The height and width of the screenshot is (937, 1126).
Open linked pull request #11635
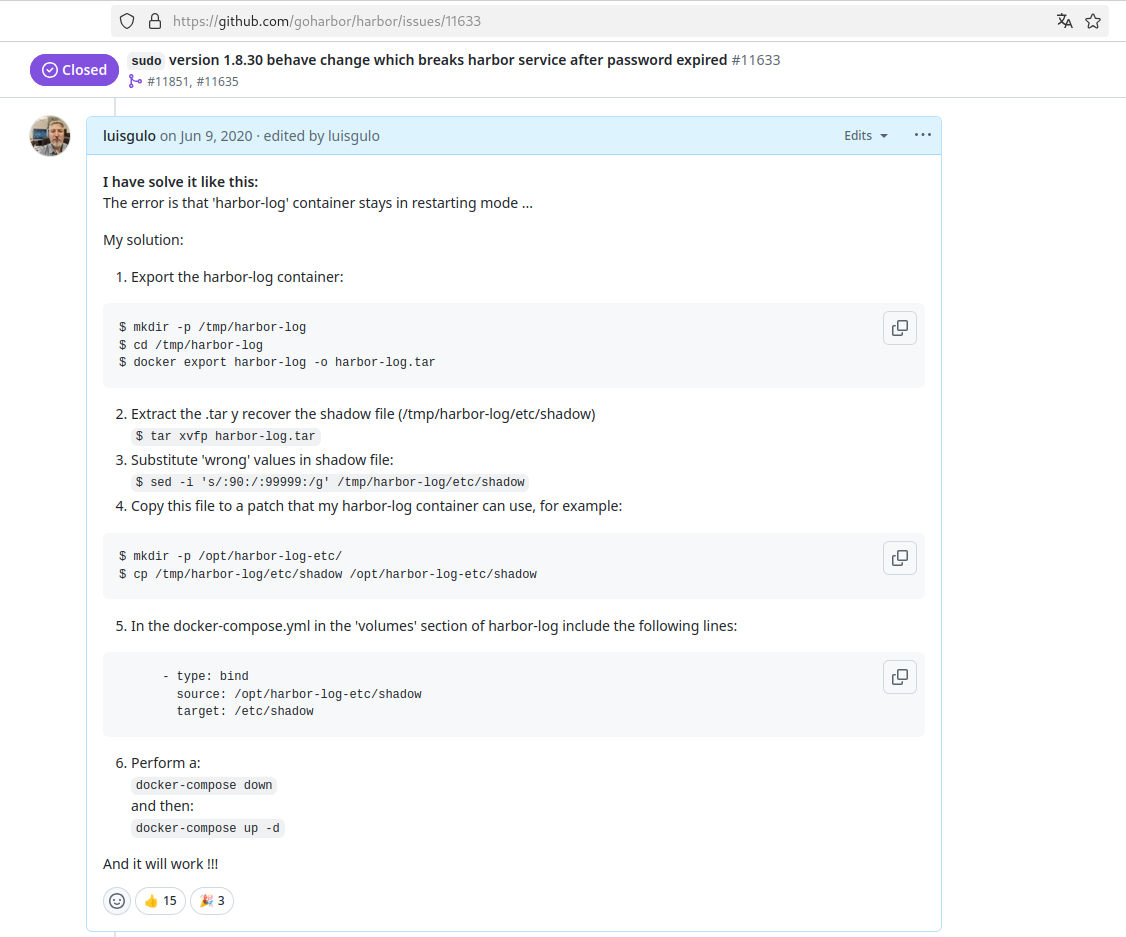coord(218,81)
